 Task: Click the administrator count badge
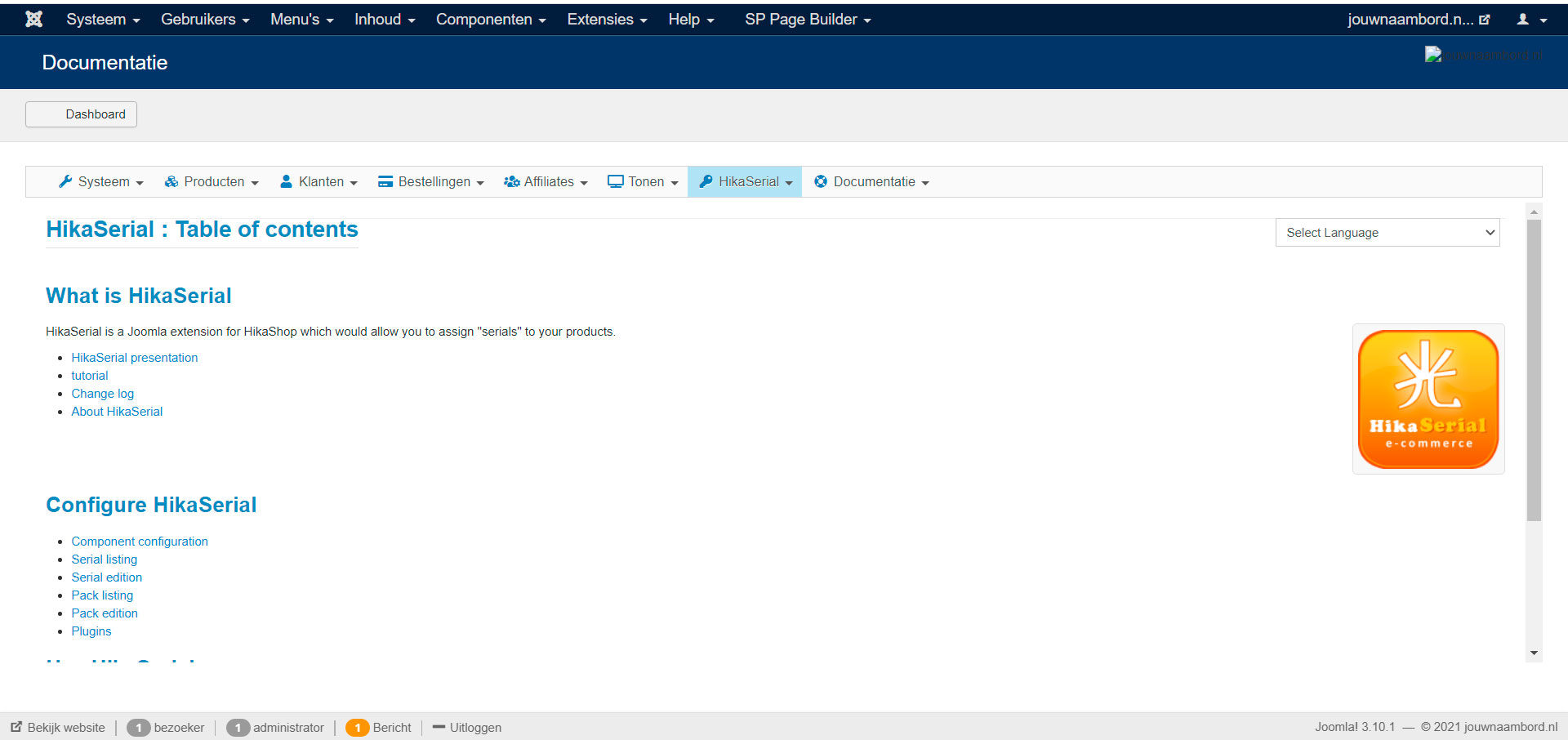click(238, 728)
